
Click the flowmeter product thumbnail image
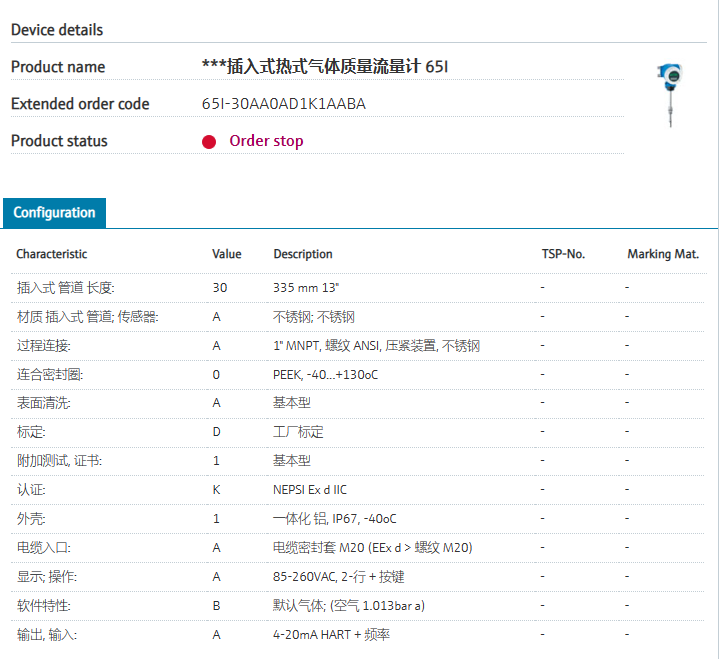(x=667, y=94)
